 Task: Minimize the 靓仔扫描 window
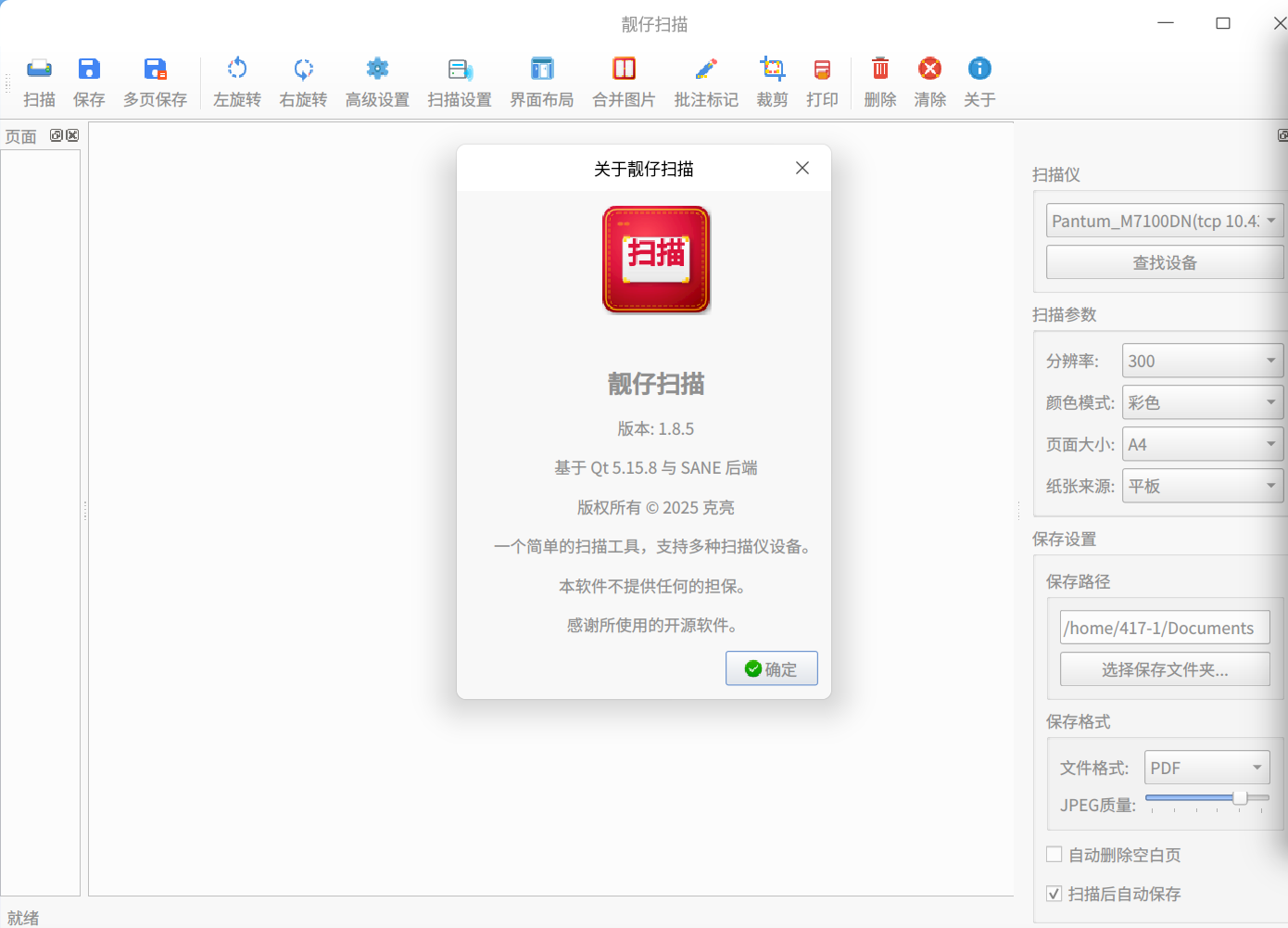(x=1166, y=23)
